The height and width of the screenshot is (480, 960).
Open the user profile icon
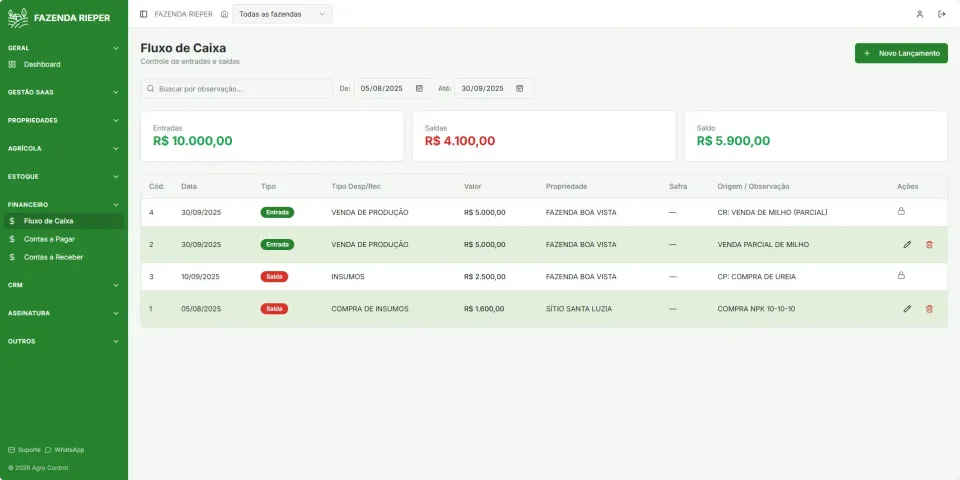[x=920, y=14]
